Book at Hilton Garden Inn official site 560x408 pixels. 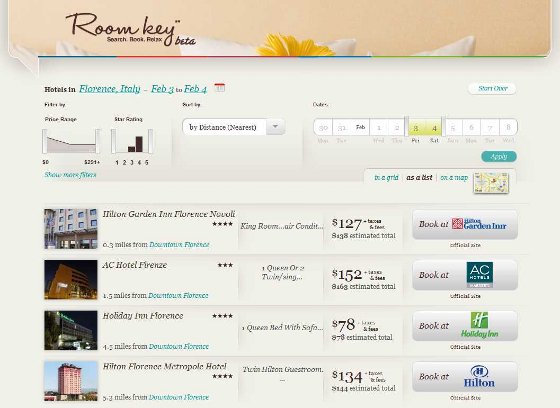click(x=465, y=224)
